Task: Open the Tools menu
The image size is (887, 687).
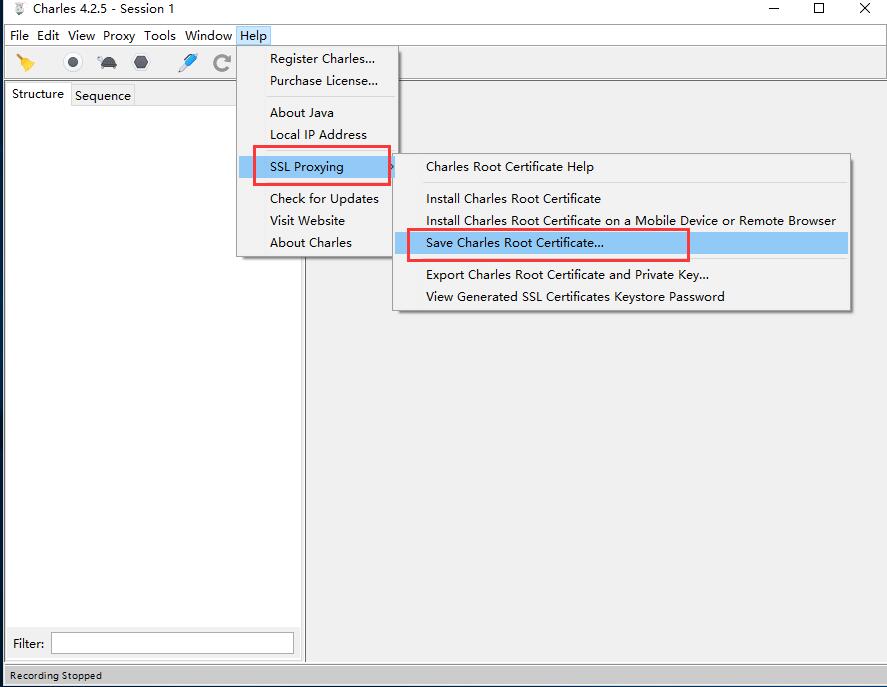Action: (160, 36)
